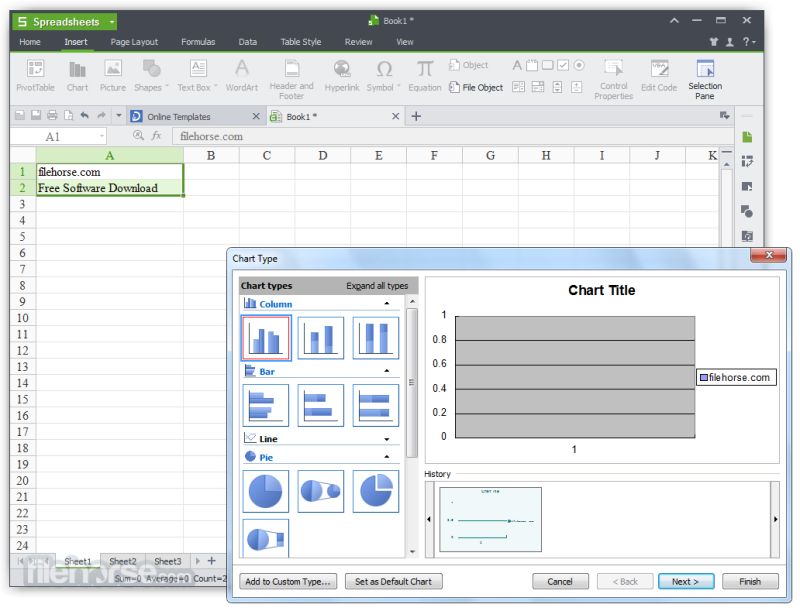Collapse the Bar chart category
The width and height of the screenshot is (800, 611).
click(x=387, y=371)
